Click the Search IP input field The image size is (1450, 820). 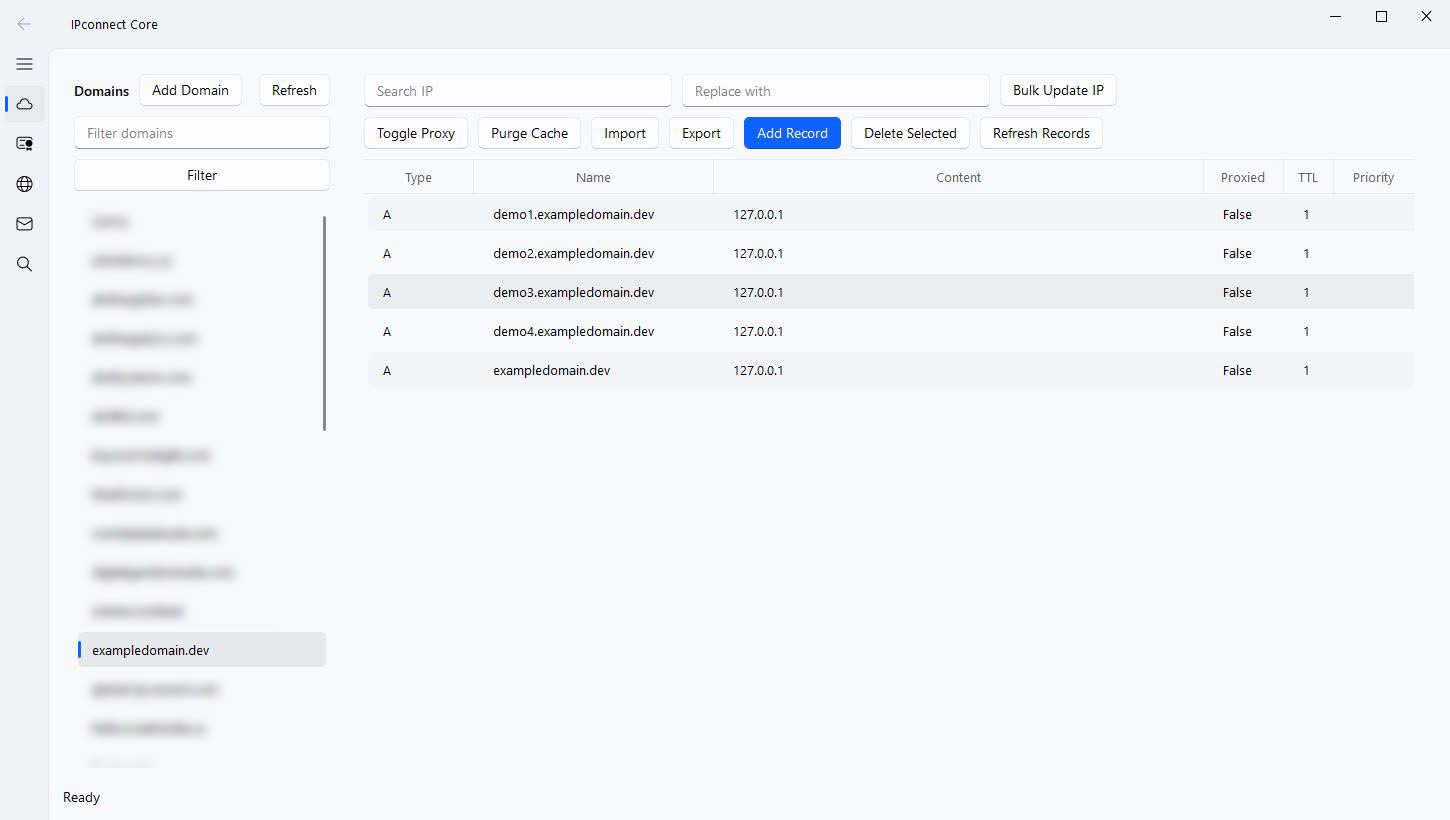tap(517, 90)
